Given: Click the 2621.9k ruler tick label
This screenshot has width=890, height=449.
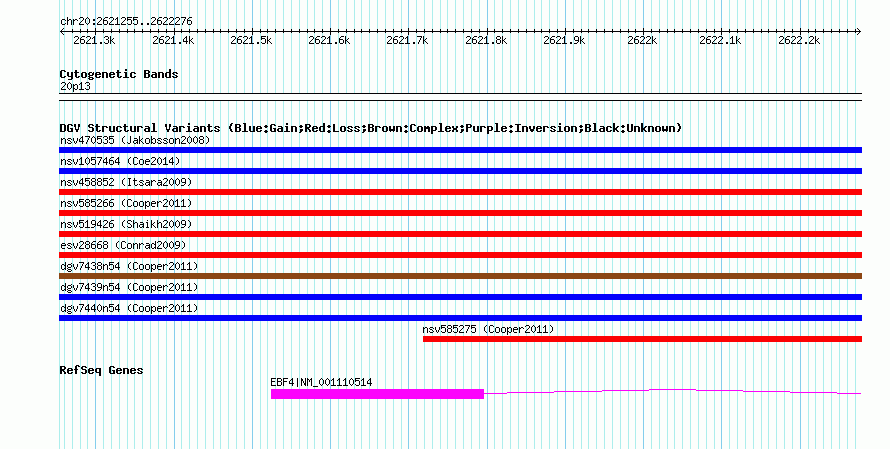Looking at the screenshot, I should [x=564, y=40].
